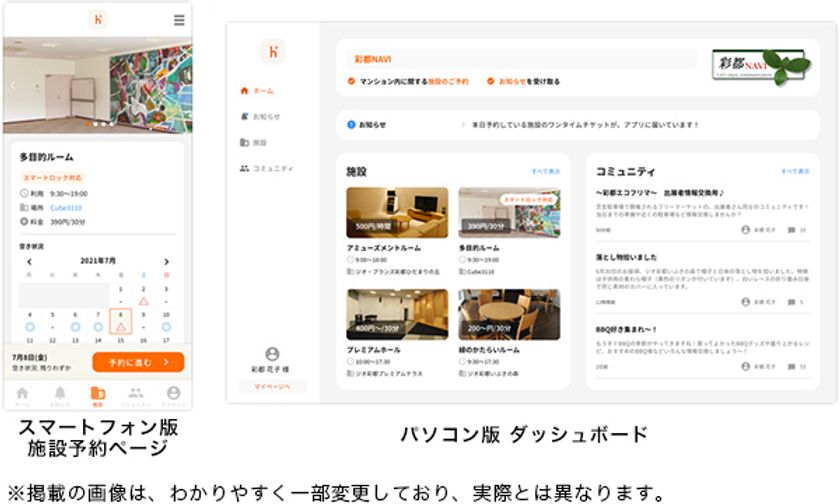
Task: Open the hamburger menu in the smartphone view
Action: pos(179,20)
